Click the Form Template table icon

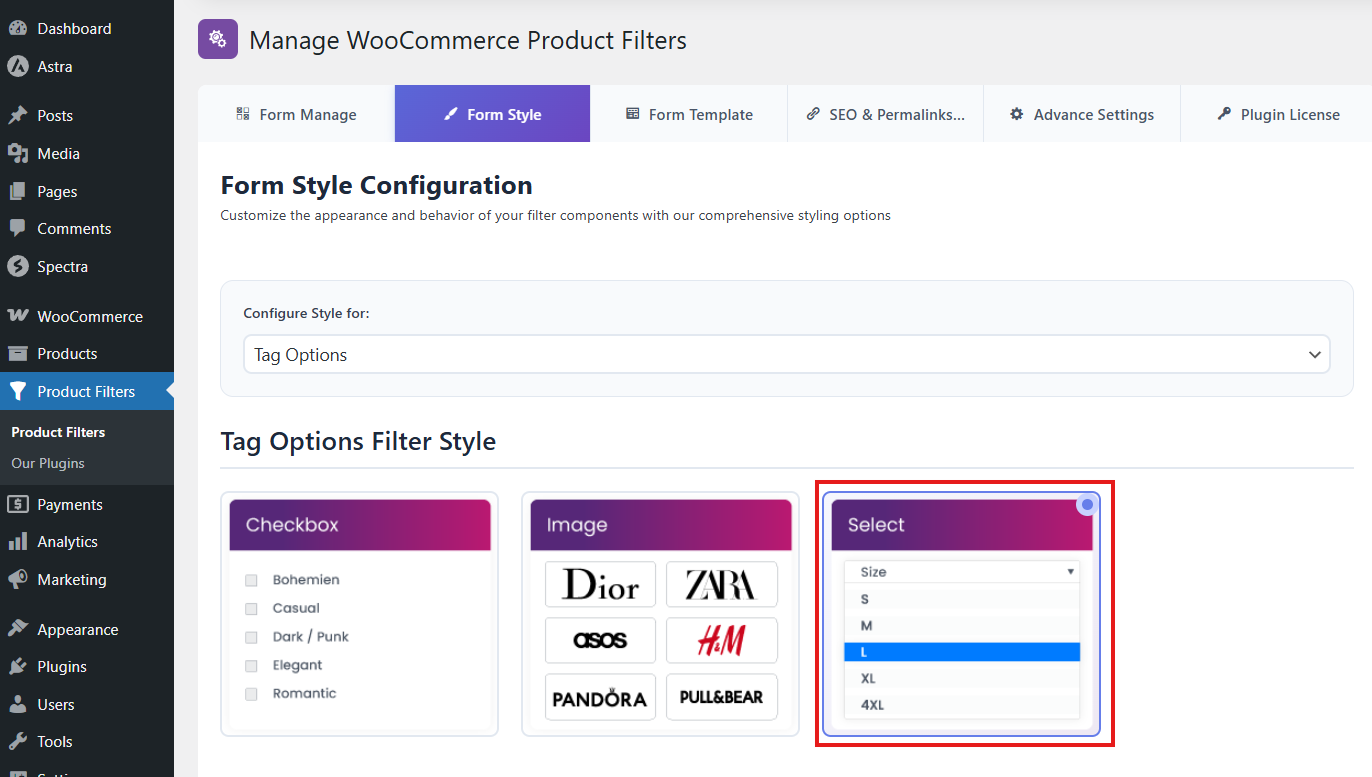[x=632, y=114]
